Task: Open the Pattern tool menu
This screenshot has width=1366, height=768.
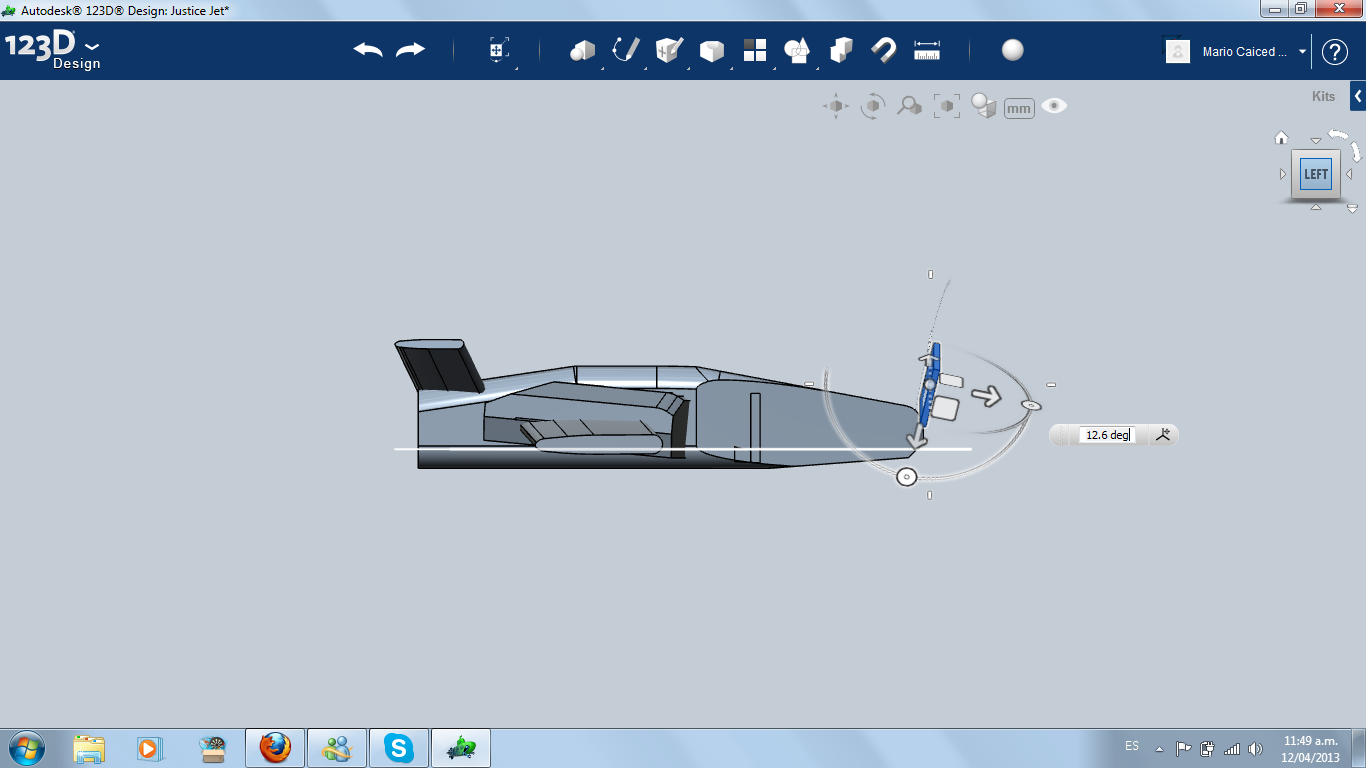Action: click(755, 50)
